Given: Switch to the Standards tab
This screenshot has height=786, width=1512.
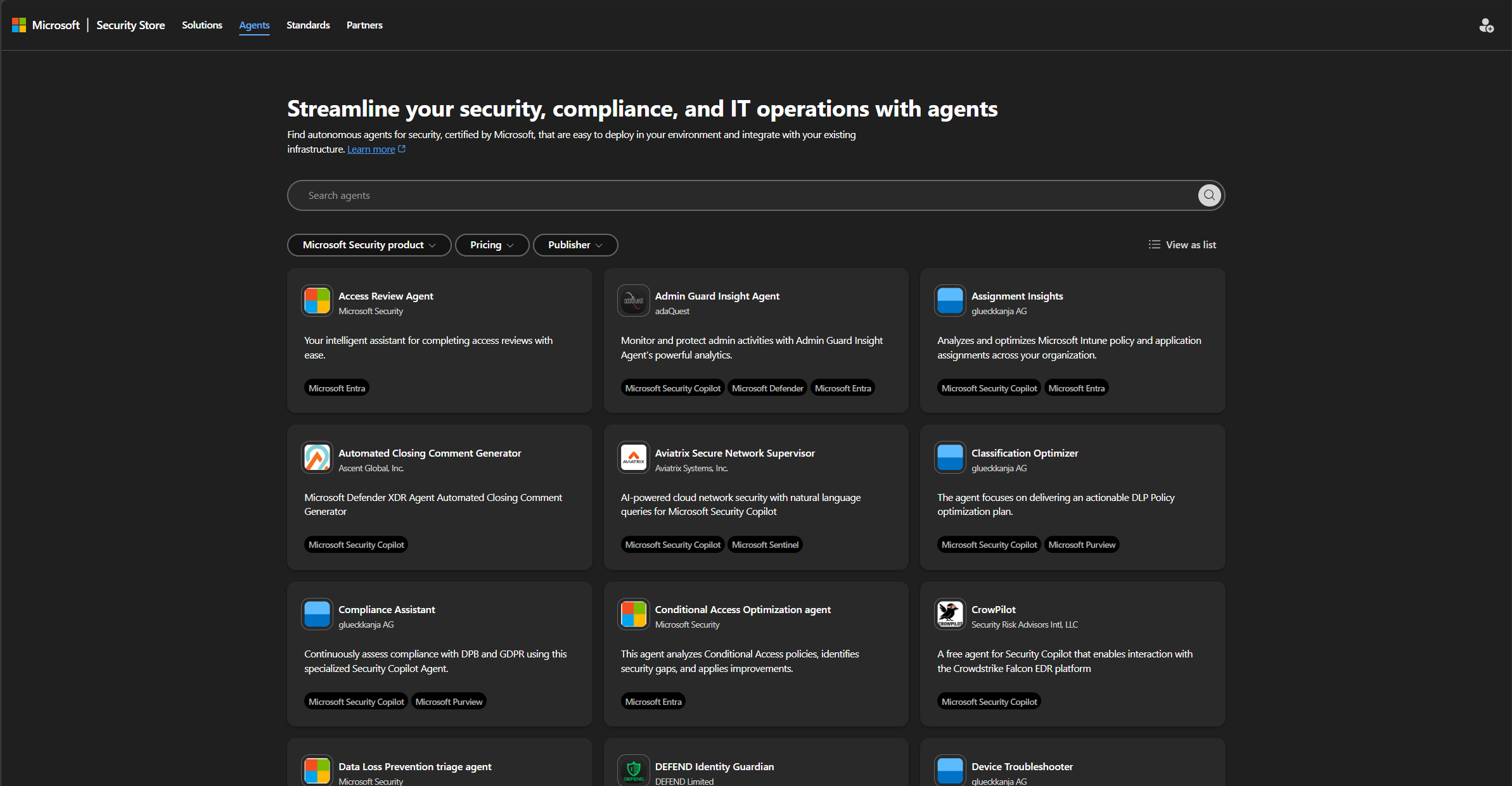Looking at the screenshot, I should pyautogui.click(x=308, y=25).
